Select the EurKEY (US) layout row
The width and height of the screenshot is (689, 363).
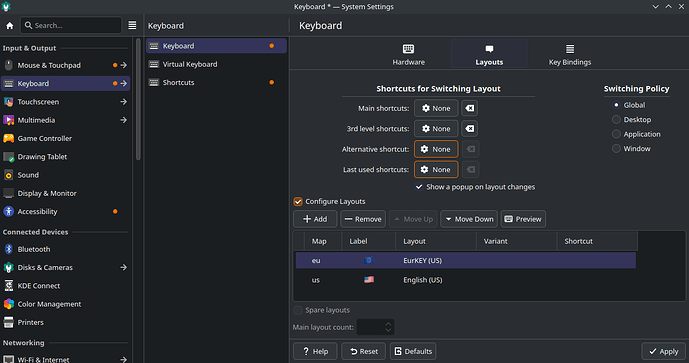(x=466, y=260)
